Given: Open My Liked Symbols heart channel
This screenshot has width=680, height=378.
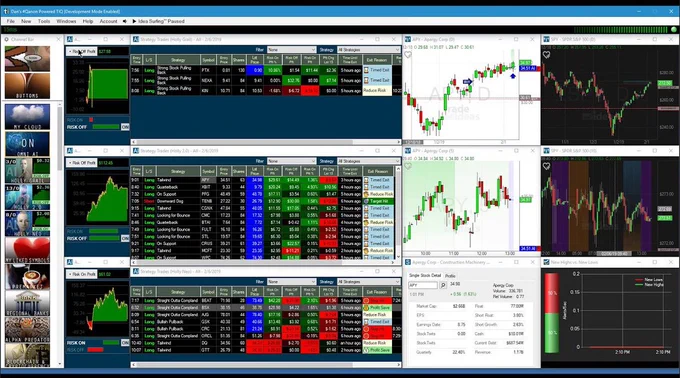Looking at the screenshot, I should [x=27, y=250].
